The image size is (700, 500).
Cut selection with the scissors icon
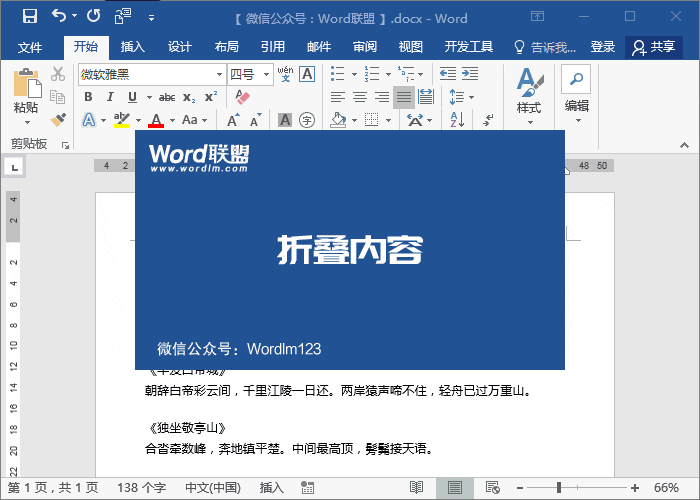(58, 74)
